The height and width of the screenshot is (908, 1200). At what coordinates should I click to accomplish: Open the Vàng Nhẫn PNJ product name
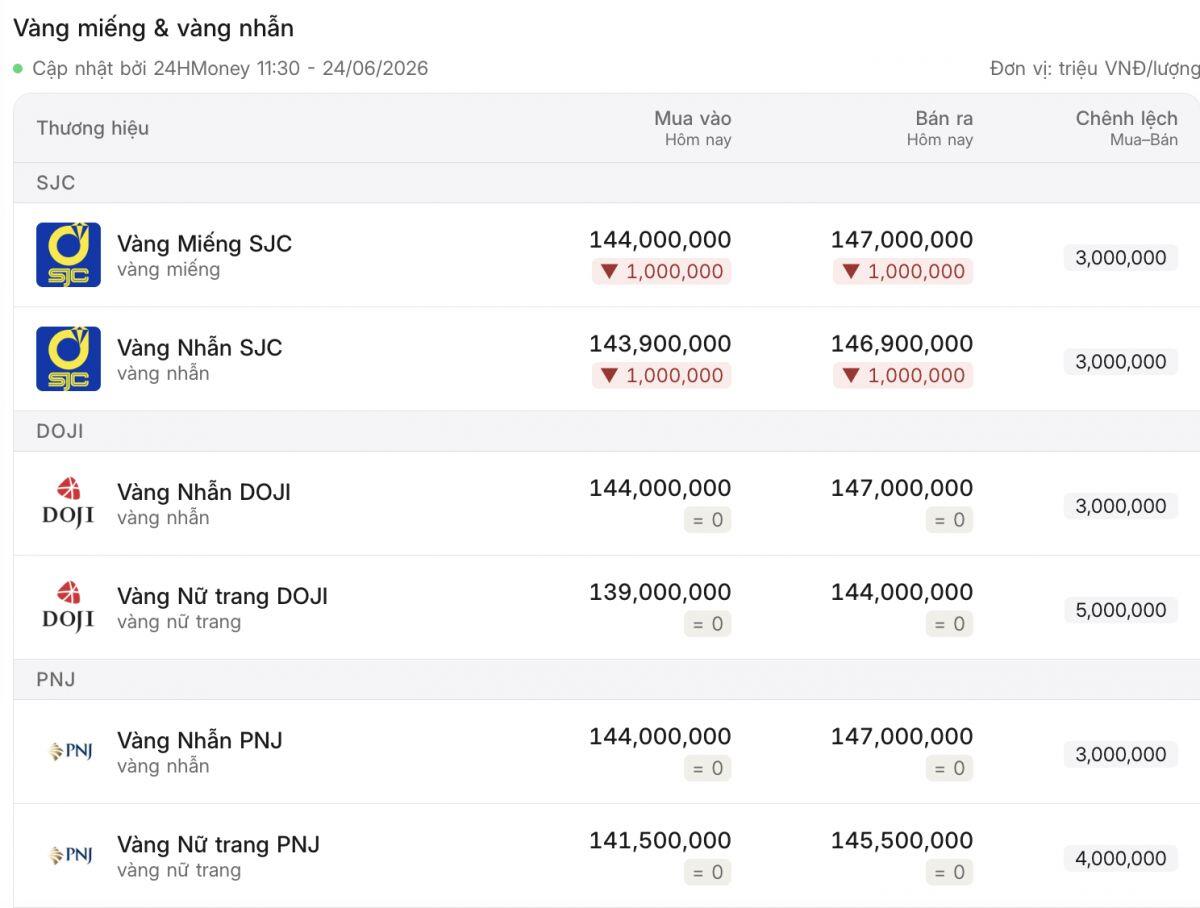point(199,740)
